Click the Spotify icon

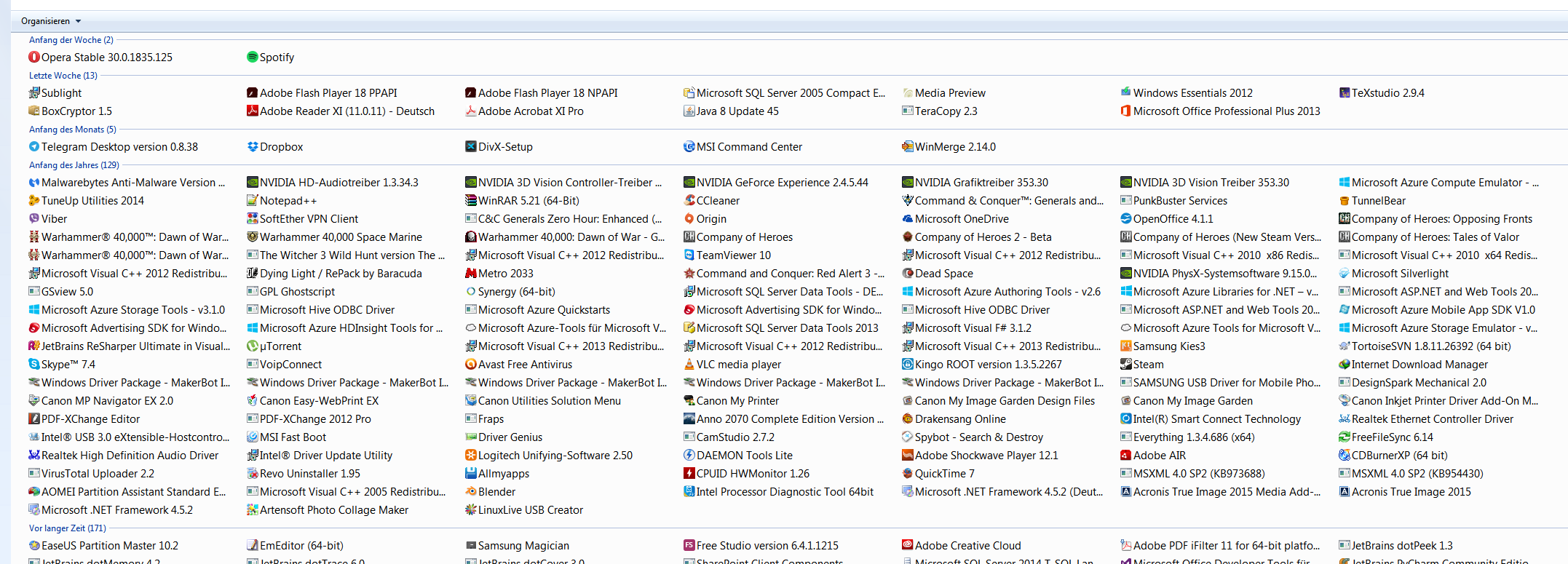[x=253, y=57]
